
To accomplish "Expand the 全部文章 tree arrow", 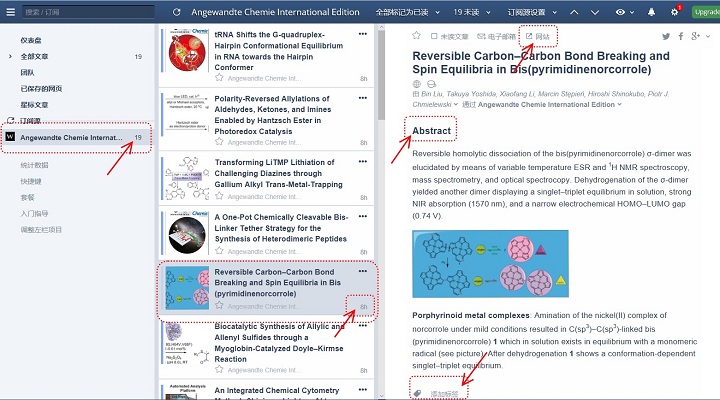I will coord(11,56).
